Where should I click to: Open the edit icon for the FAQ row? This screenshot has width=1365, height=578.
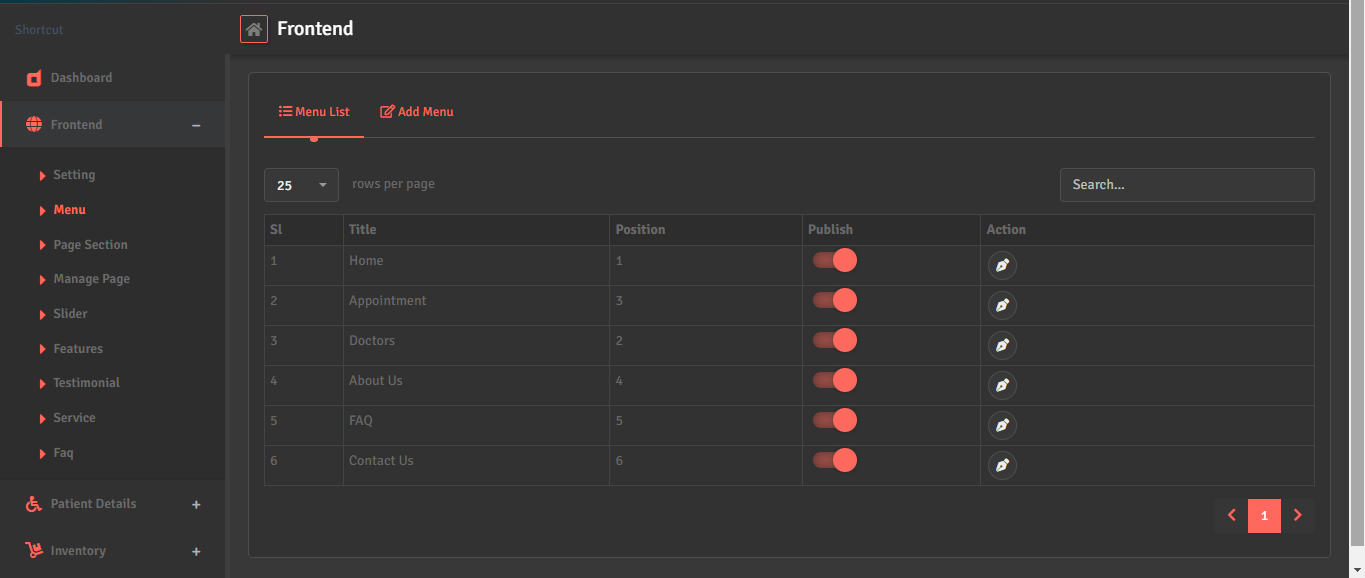point(1002,425)
